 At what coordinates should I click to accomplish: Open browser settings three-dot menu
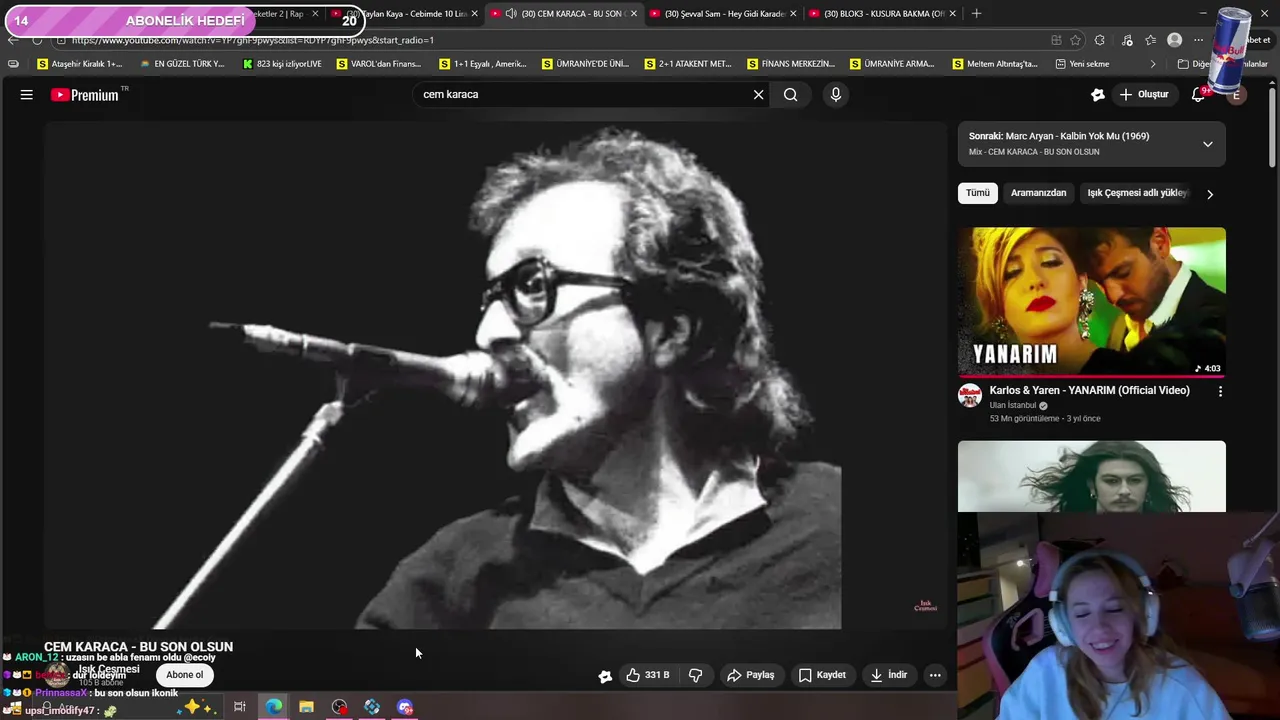pos(1199,40)
